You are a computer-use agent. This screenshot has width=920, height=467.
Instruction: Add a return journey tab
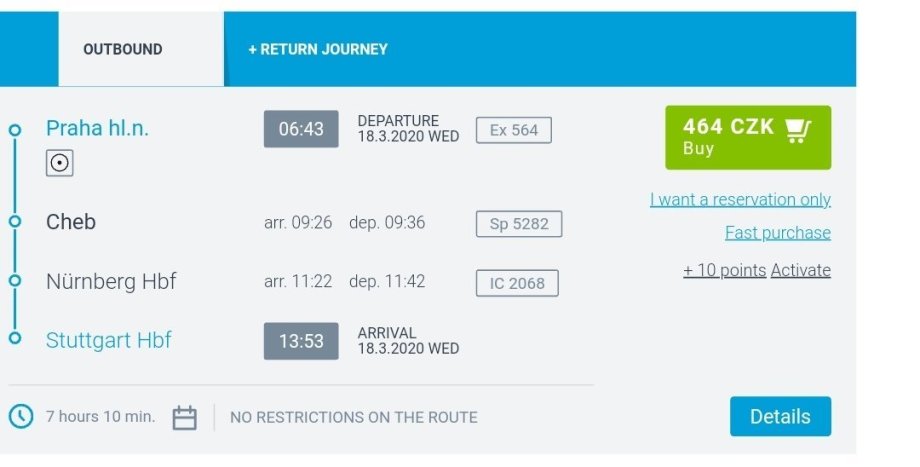[318, 49]
